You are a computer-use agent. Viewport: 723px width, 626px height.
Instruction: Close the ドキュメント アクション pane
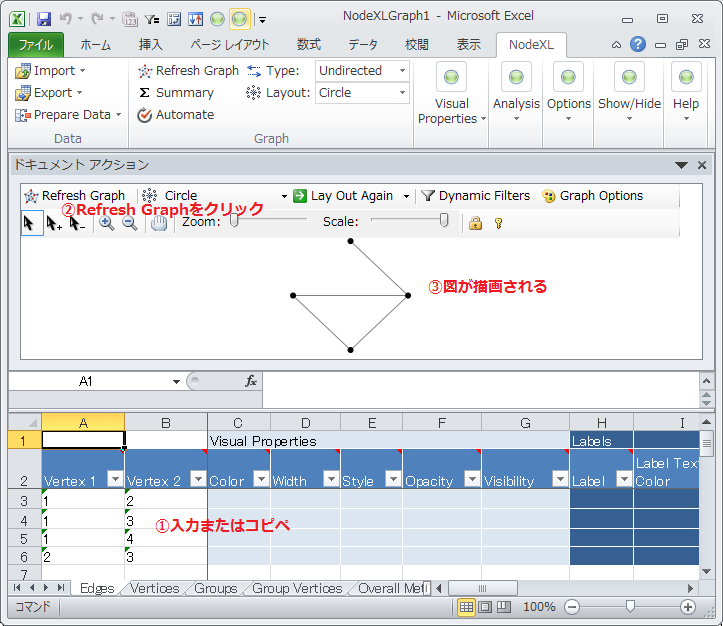point(702,165)
